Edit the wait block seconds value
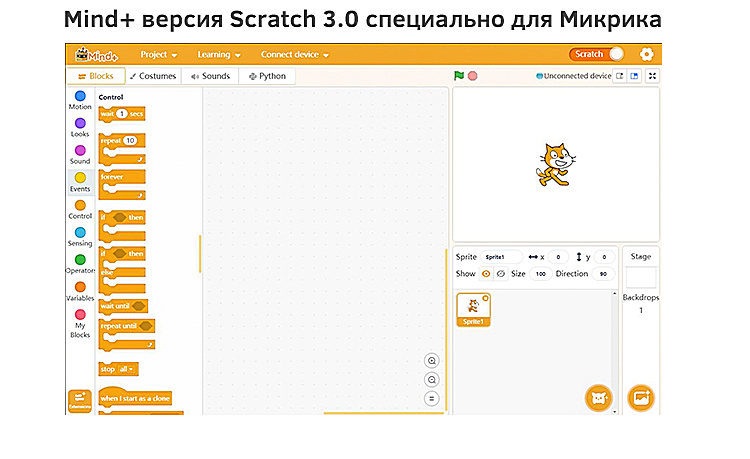The width and height of the screenshot is (750, 459). click(x=122, y=114)
